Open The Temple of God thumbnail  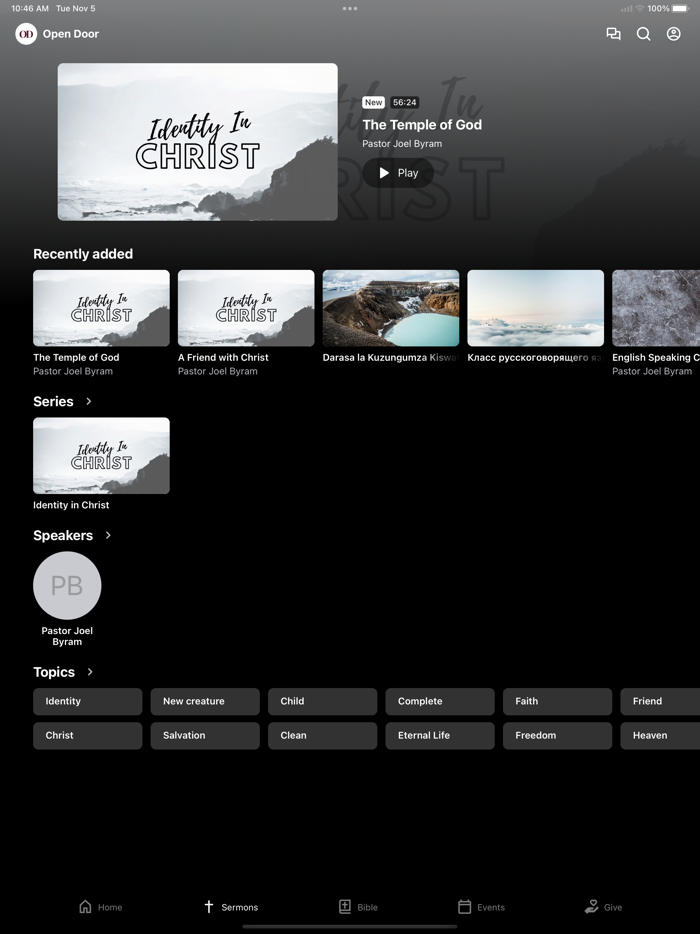point(101,308)
